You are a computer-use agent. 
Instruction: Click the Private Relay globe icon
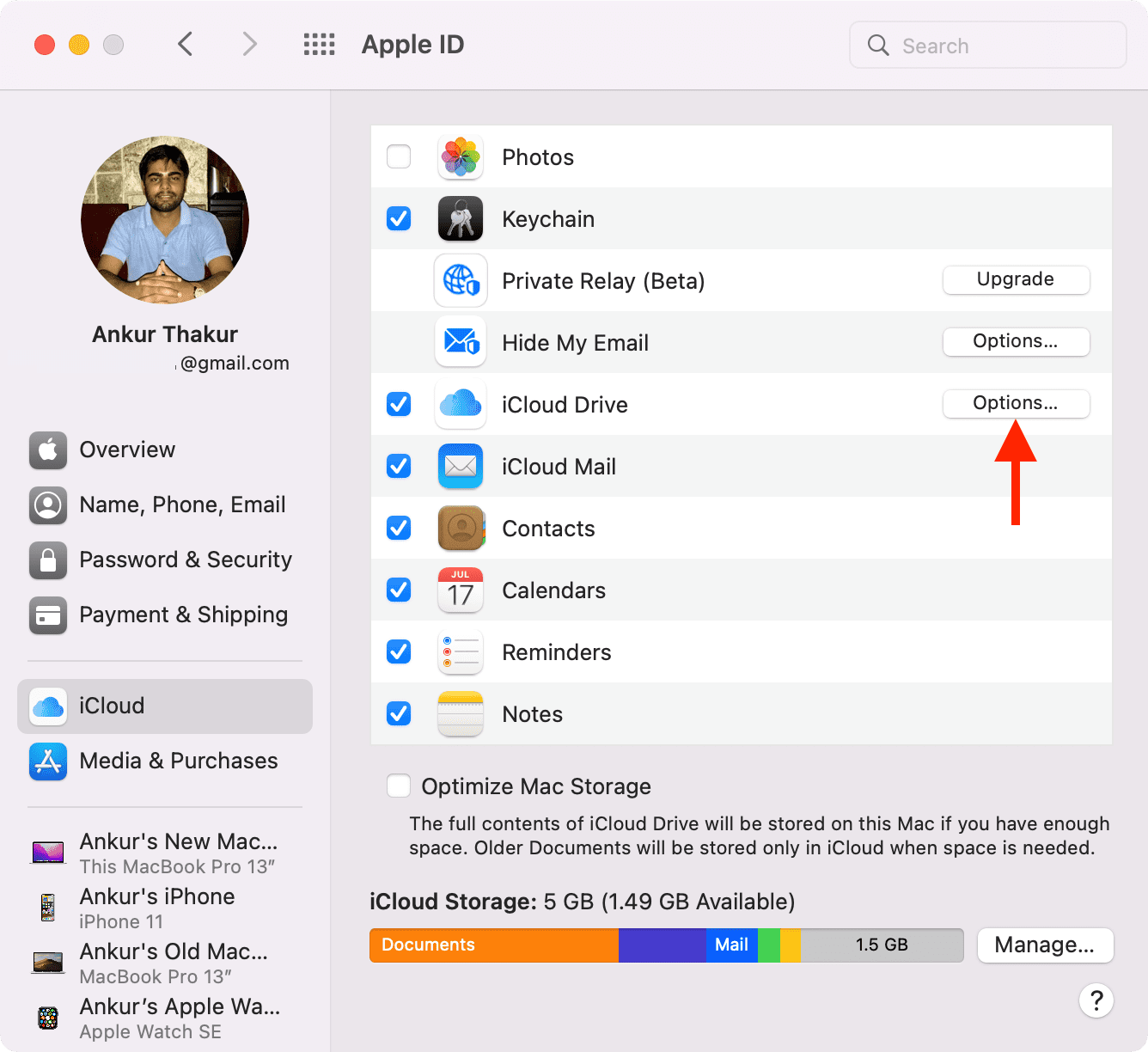pos(461,281)
